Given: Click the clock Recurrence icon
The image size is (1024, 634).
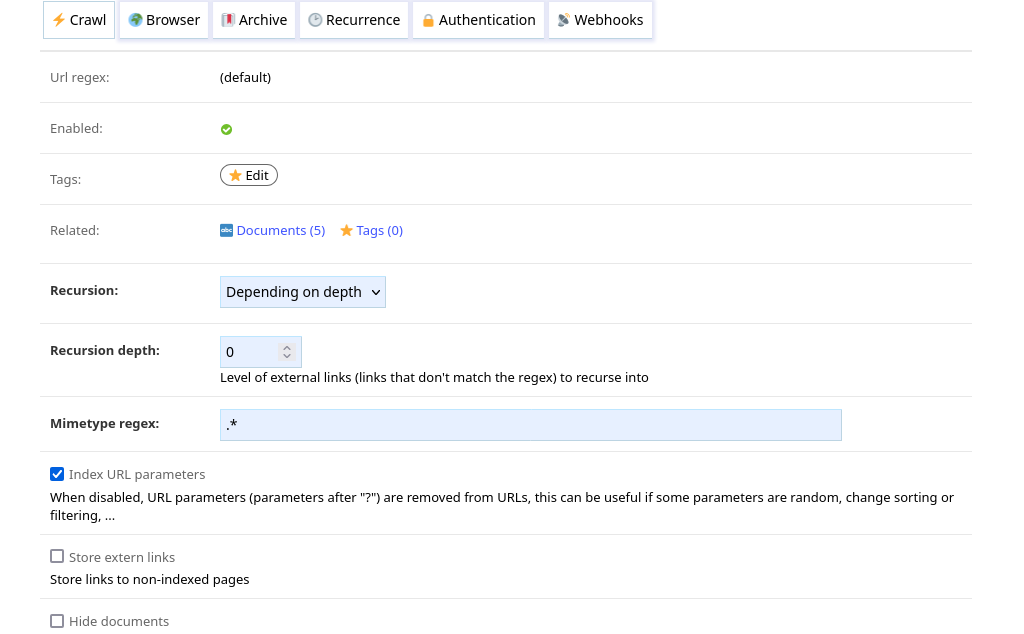Looking at the screenshot, I should point(315,20).
